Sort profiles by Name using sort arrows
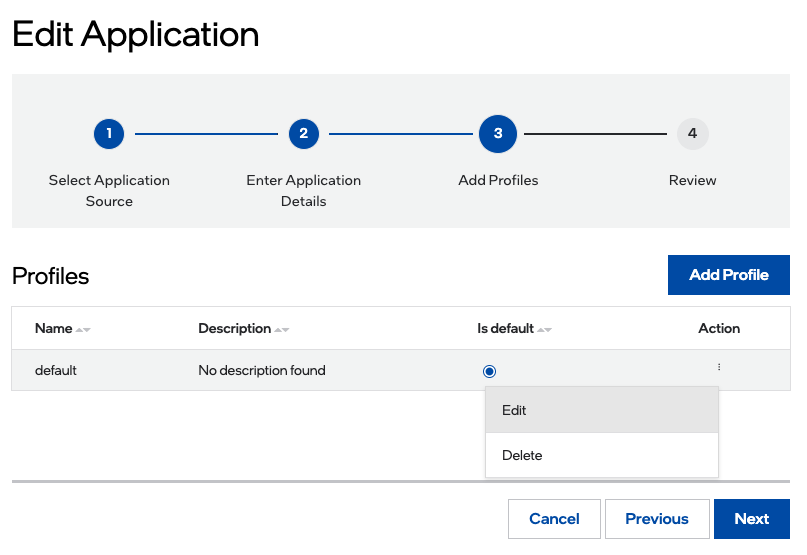Screen dimensions: 807x555 [x=83, y=330]
